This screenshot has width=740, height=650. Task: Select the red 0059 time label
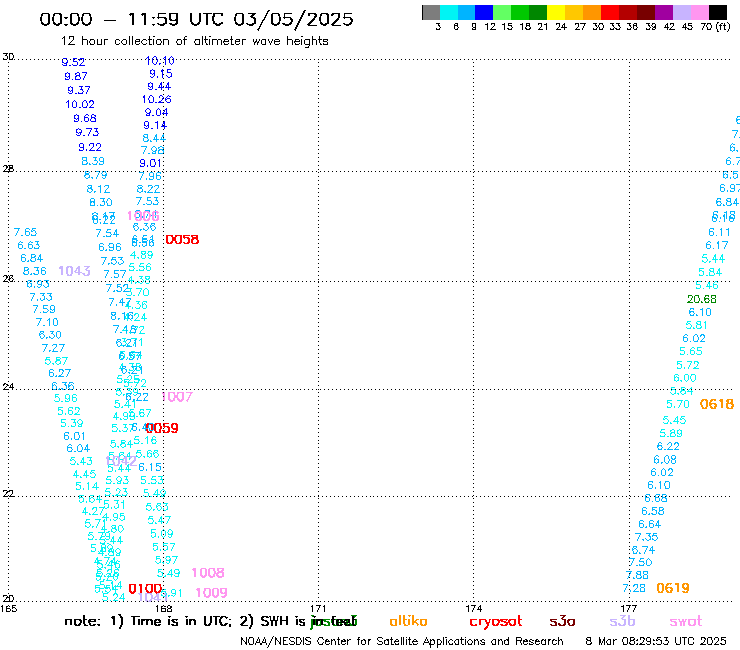click(x=162, y=428)
